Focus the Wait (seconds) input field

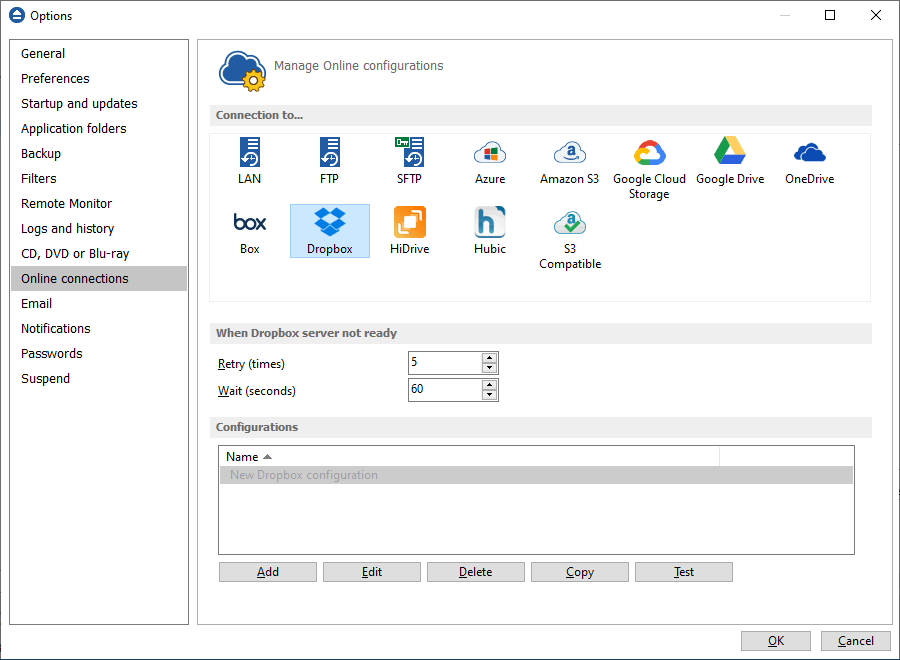point(445,390)
